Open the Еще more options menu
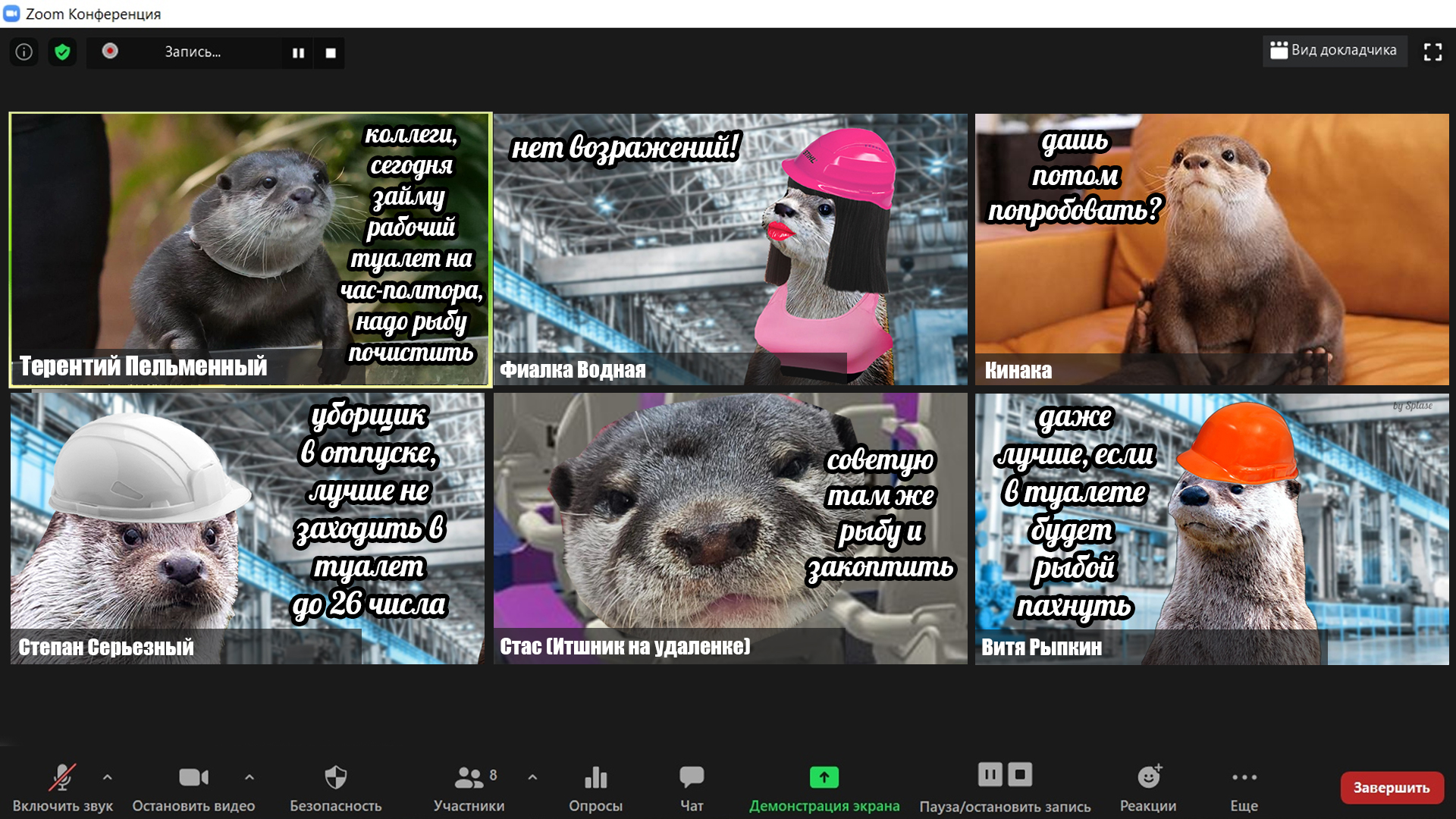 tap(1244, 787)
